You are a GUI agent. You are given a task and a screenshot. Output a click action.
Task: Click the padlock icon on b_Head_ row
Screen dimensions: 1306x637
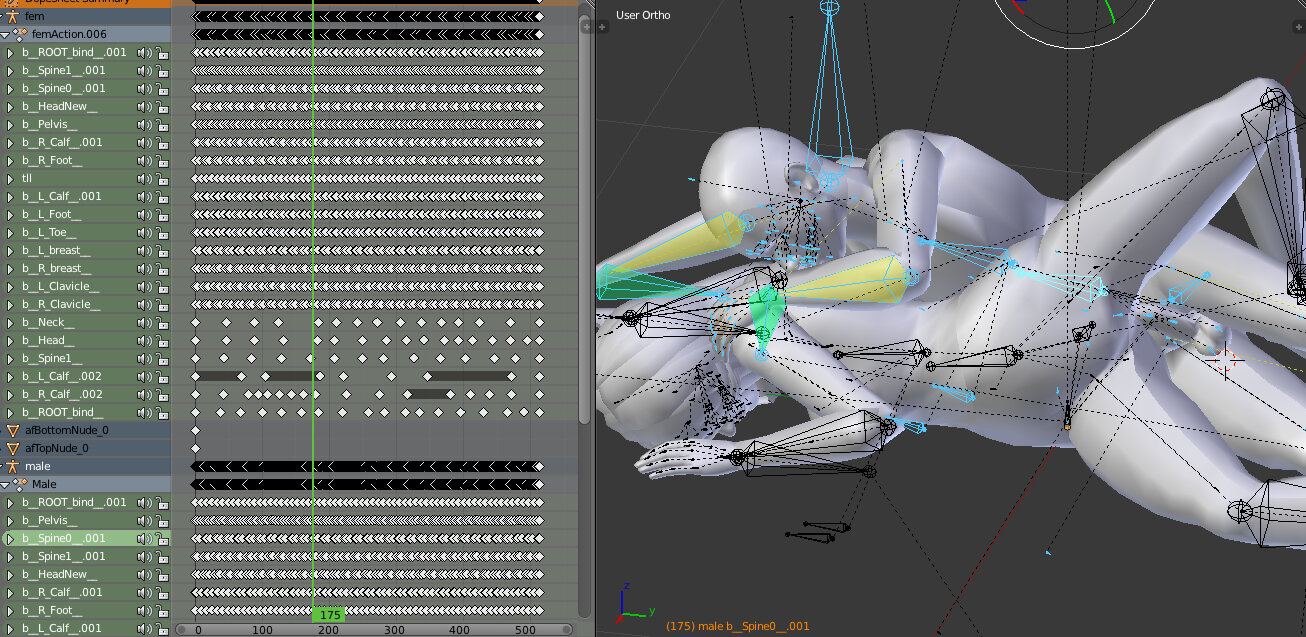162,340
